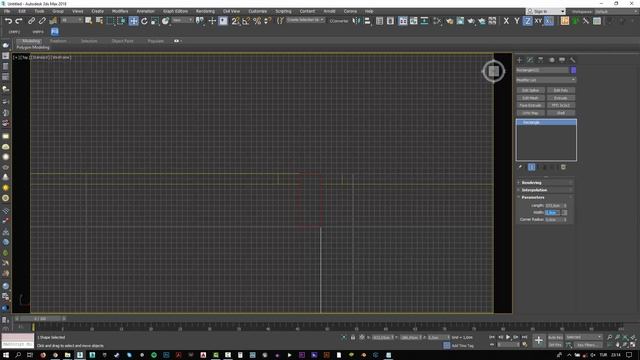Click the Mirror tool icon
The height and width of the screenshot is (360, 640).
(356, 21)
